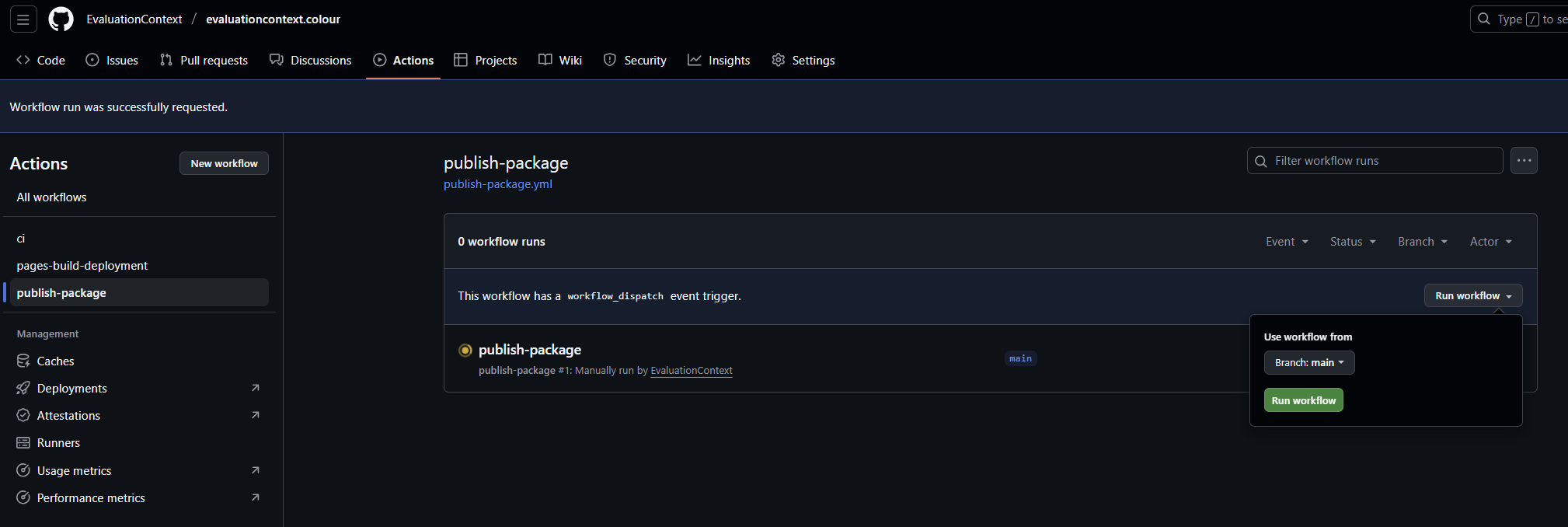This screenshot has height=527, width=1568.
Task: Click the GitHub logo icon
Action: 61,19
